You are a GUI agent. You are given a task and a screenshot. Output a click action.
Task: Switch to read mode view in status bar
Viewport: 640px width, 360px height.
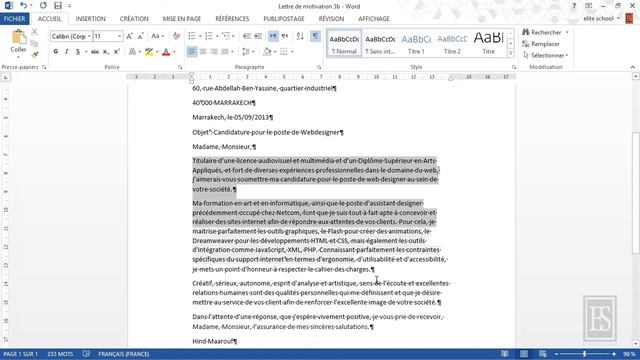[504, 354]
